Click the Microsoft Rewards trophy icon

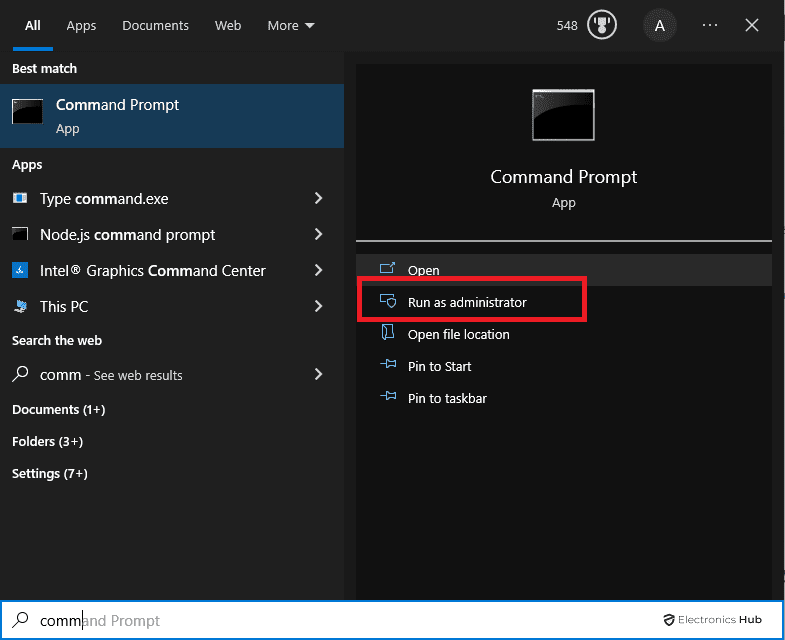(x=601, y=25)
